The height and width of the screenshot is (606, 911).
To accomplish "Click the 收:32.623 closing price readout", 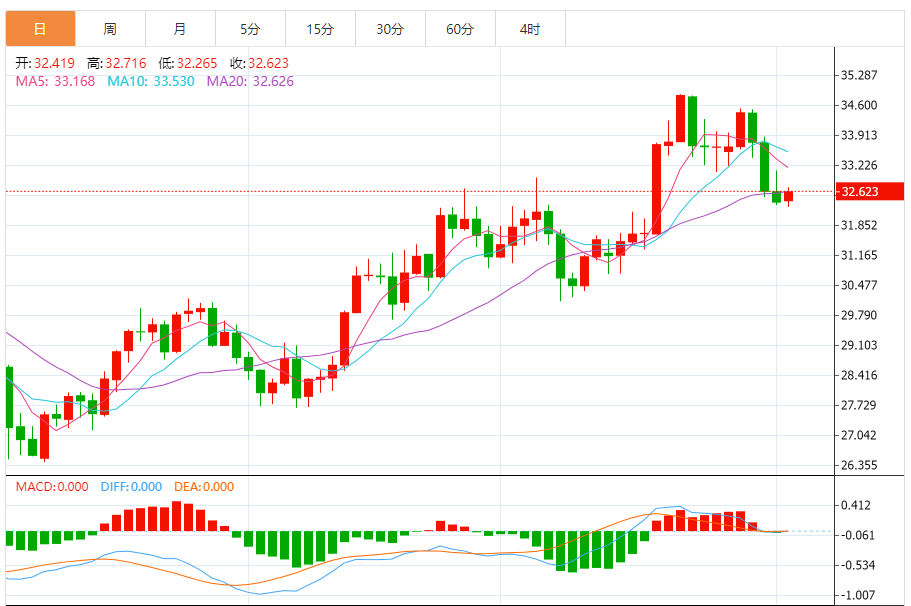I will (x=259, y=63).
